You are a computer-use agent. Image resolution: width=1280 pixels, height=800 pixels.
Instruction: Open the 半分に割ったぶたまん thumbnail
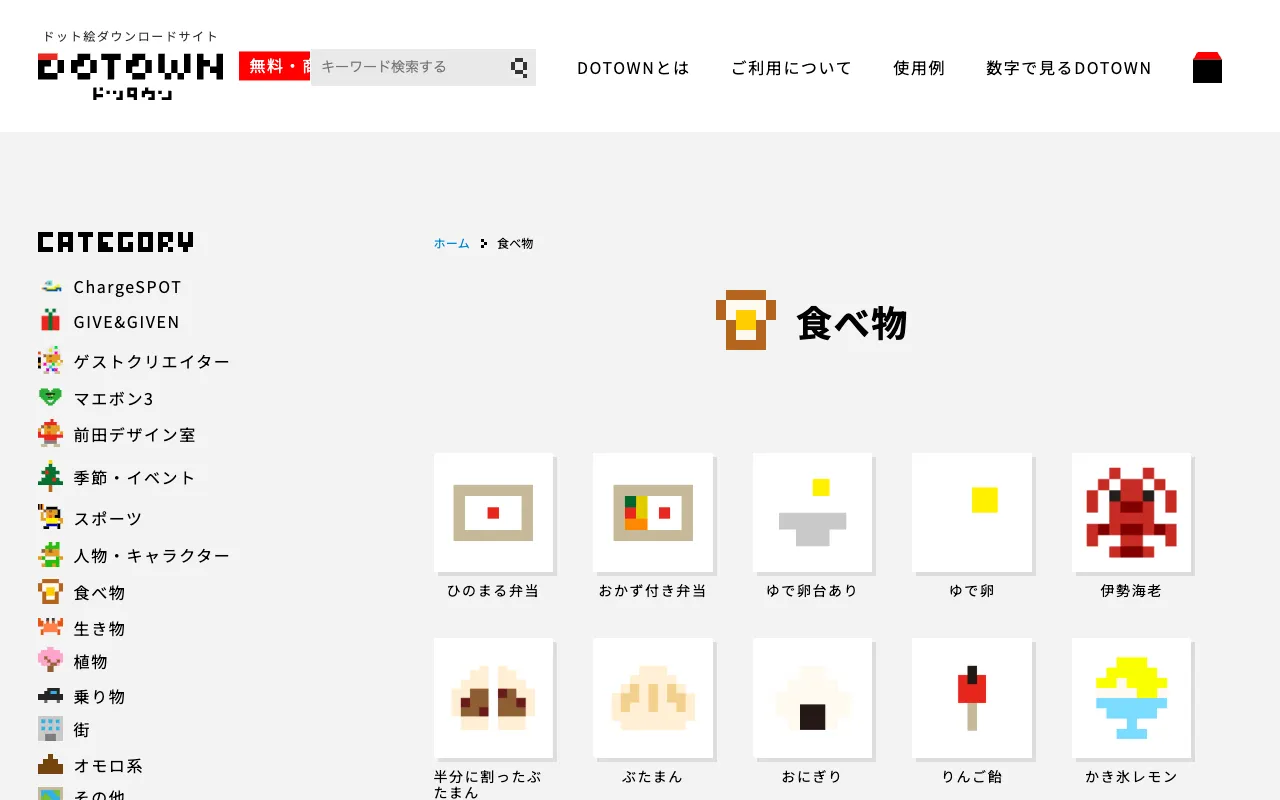[493, 698]
